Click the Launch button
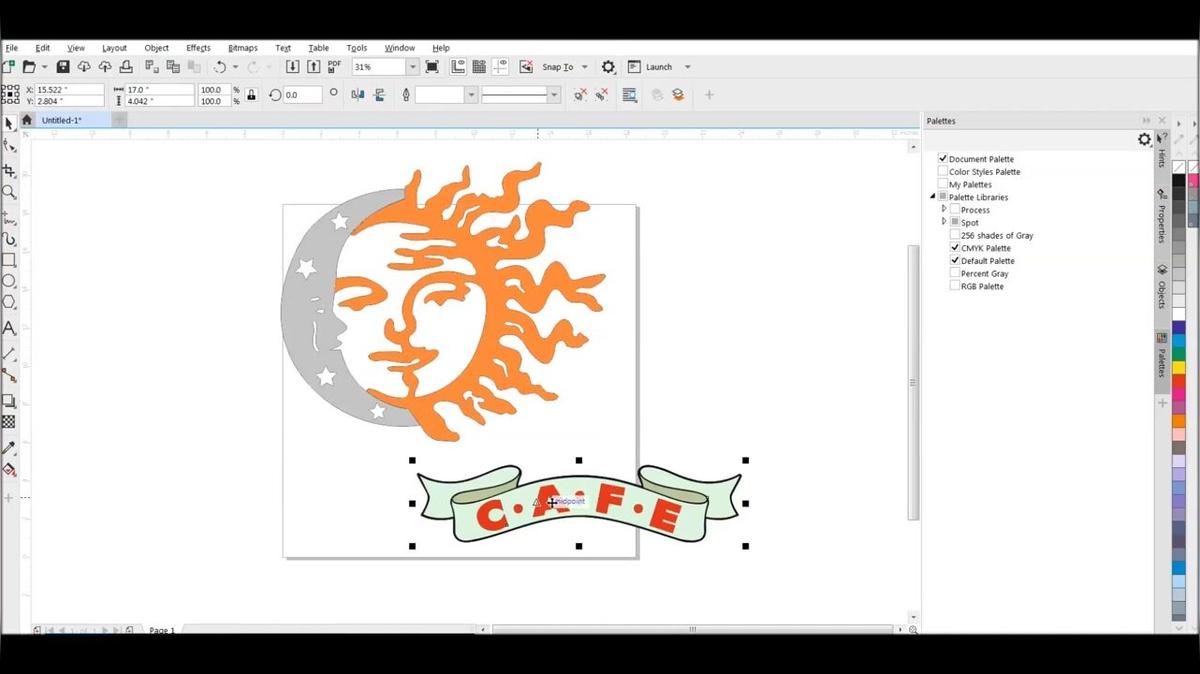Screen dimensions: 1200x674 click(658, 67)
